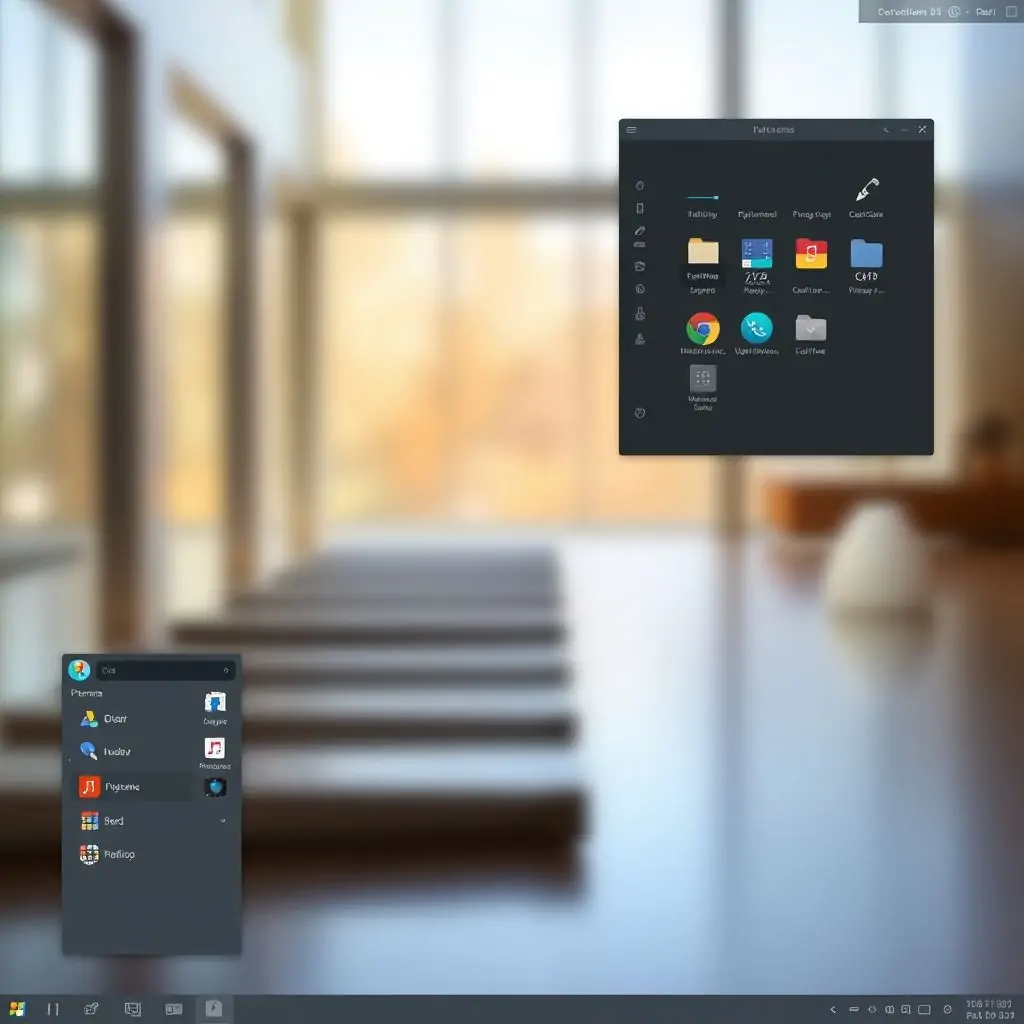The width and height of the screenshot is (1024, 1024).
Task: Expand the chevron next to the colorful grid entry
Action: 222,820
